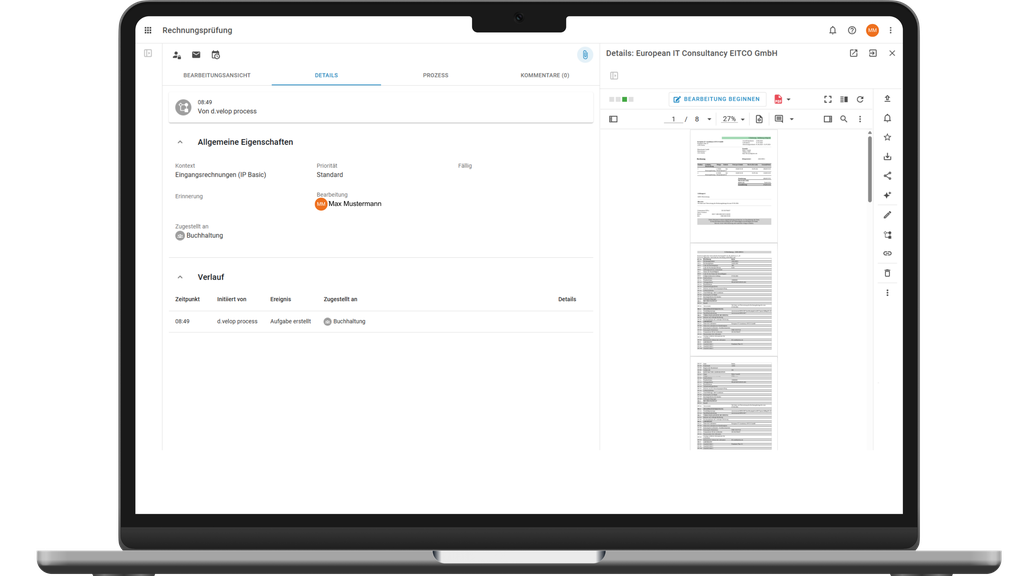Open the help question mark icon
The width and height of the screenshot is (1024, 576).
click(852, 30)
